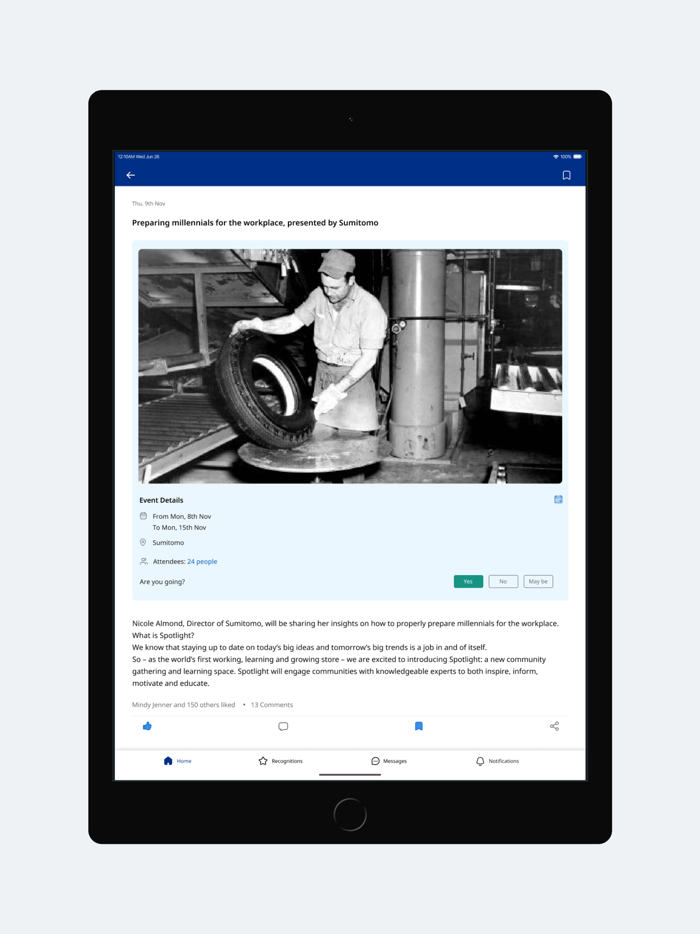Share the post using the share icon

pos(555,726)
